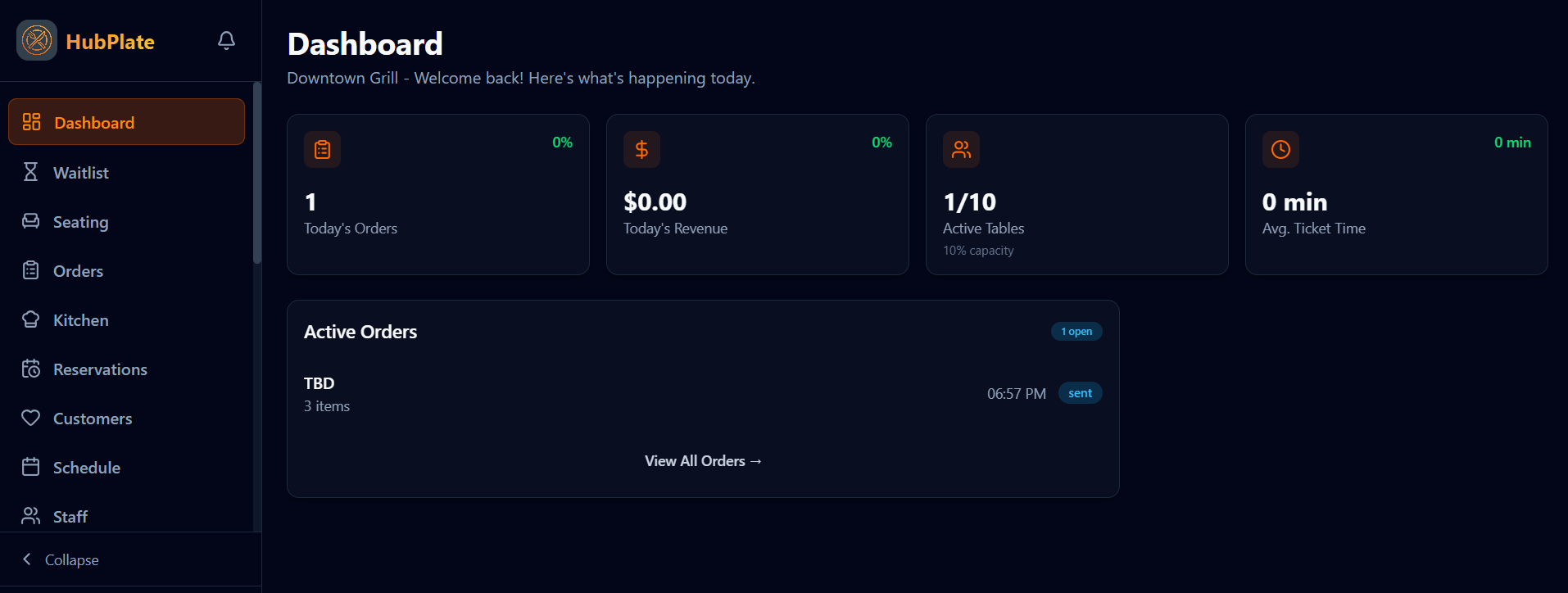Collapse the sidebar navigation
The image size is (1568, 593).
click(61, 559)
